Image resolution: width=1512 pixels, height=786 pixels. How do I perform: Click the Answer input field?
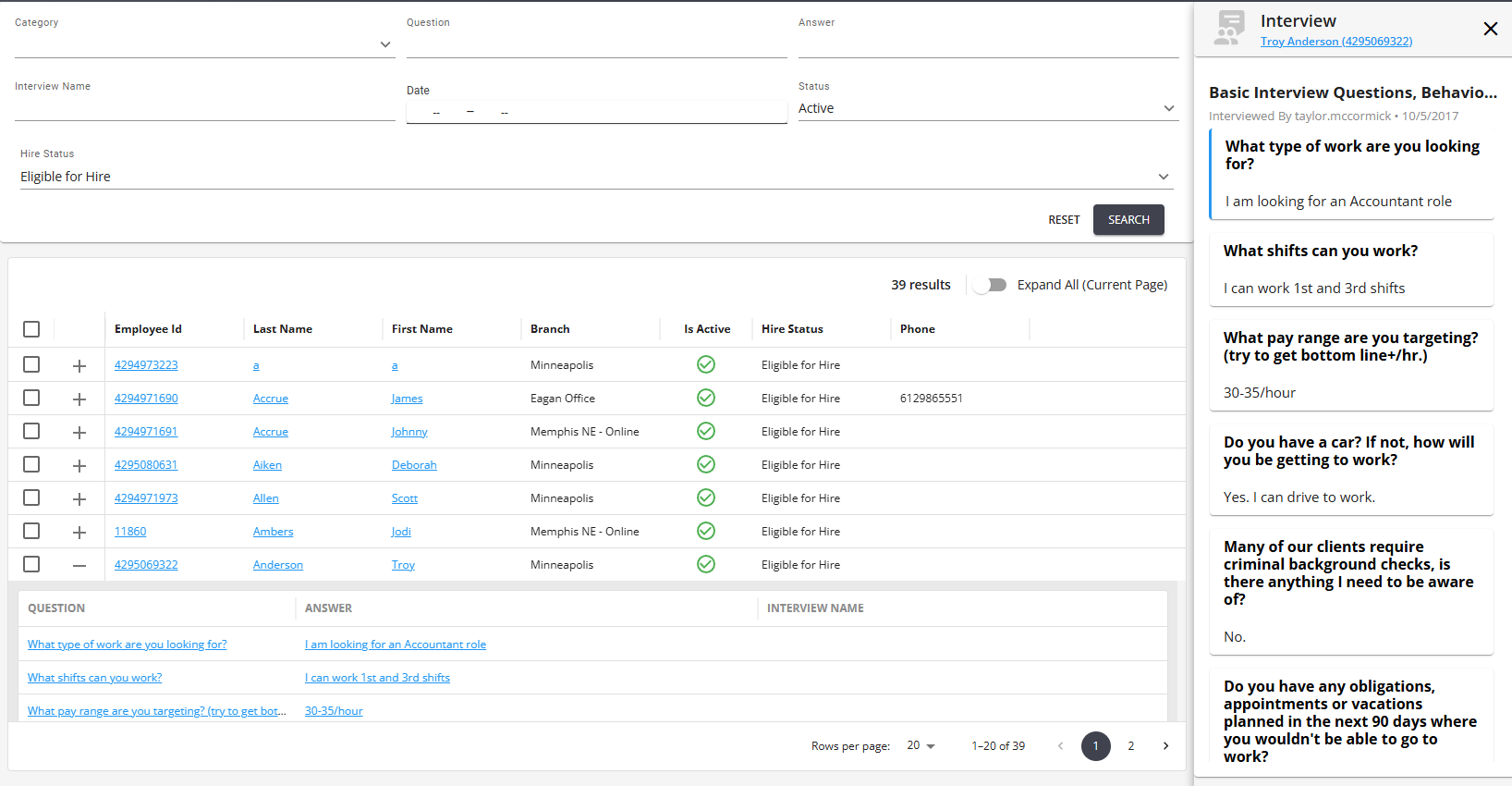pos(988,43)
